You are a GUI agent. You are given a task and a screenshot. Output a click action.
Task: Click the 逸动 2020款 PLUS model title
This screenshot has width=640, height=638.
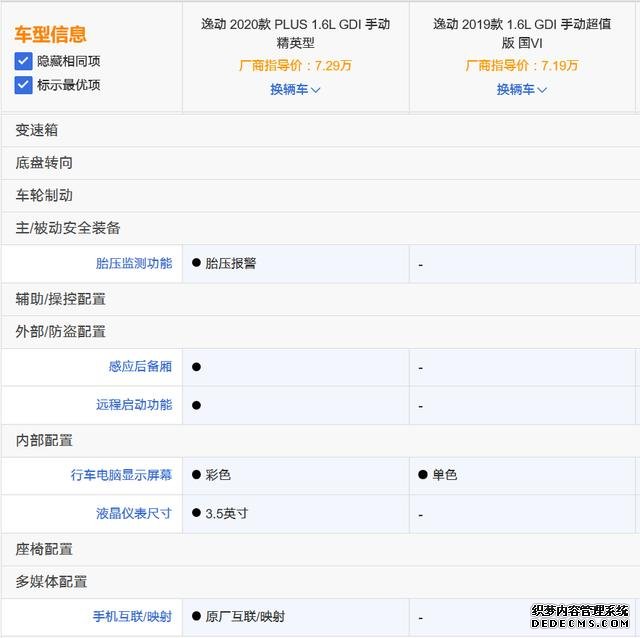[296, 33]
